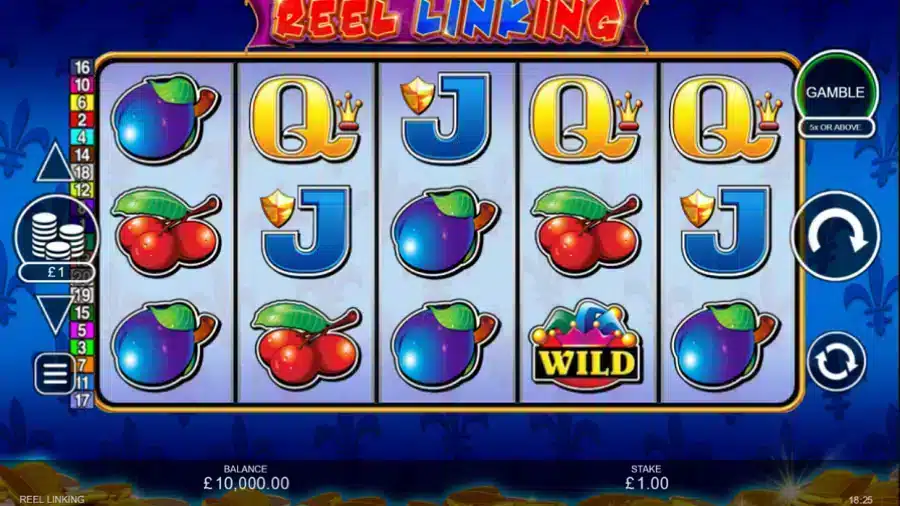Click the cherries on first reel
The height and width of the screenshot is (506, 900).
166,231
